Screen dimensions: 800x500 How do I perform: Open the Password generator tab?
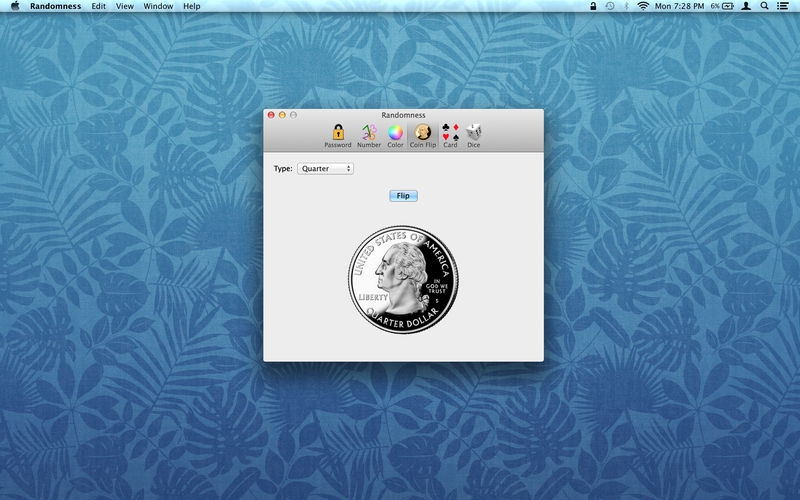[x=338, y=136]
